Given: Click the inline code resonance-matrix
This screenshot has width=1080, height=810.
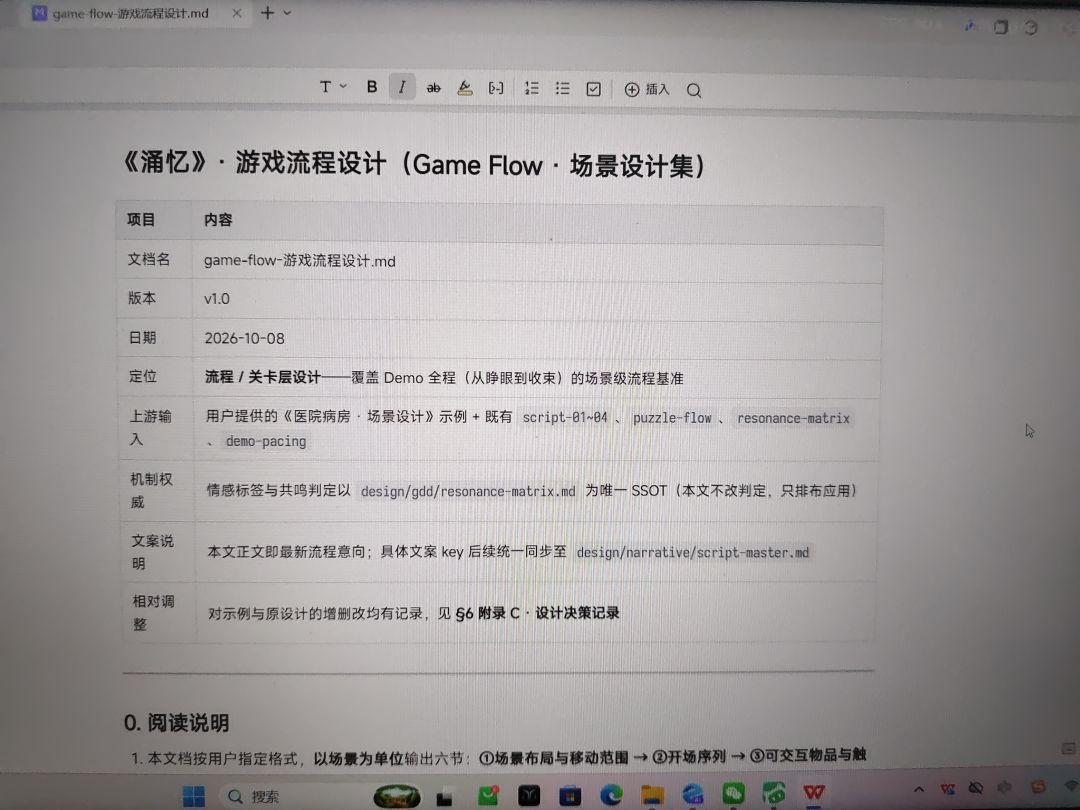Looking at the screenshot, I should tap(793, 418).
